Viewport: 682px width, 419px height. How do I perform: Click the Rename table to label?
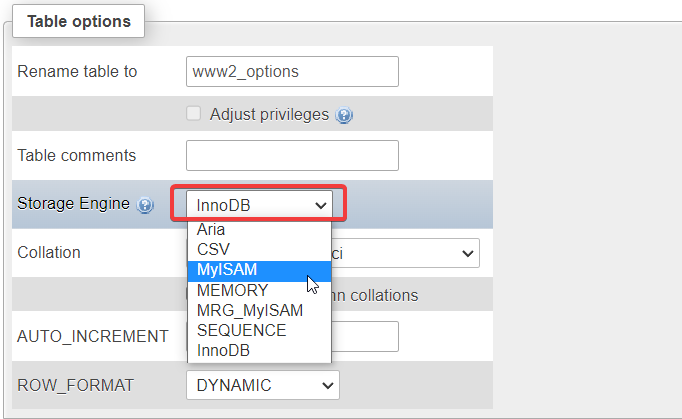77,71
